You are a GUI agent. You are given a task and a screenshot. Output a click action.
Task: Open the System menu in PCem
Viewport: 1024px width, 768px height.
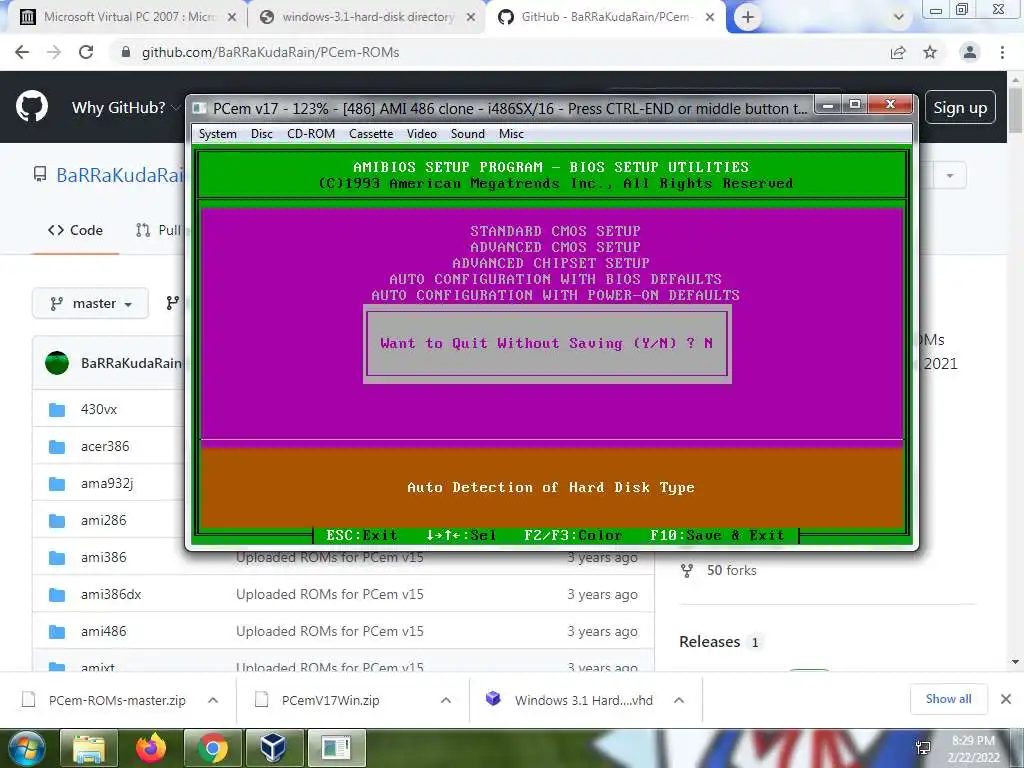pos(217,134)
